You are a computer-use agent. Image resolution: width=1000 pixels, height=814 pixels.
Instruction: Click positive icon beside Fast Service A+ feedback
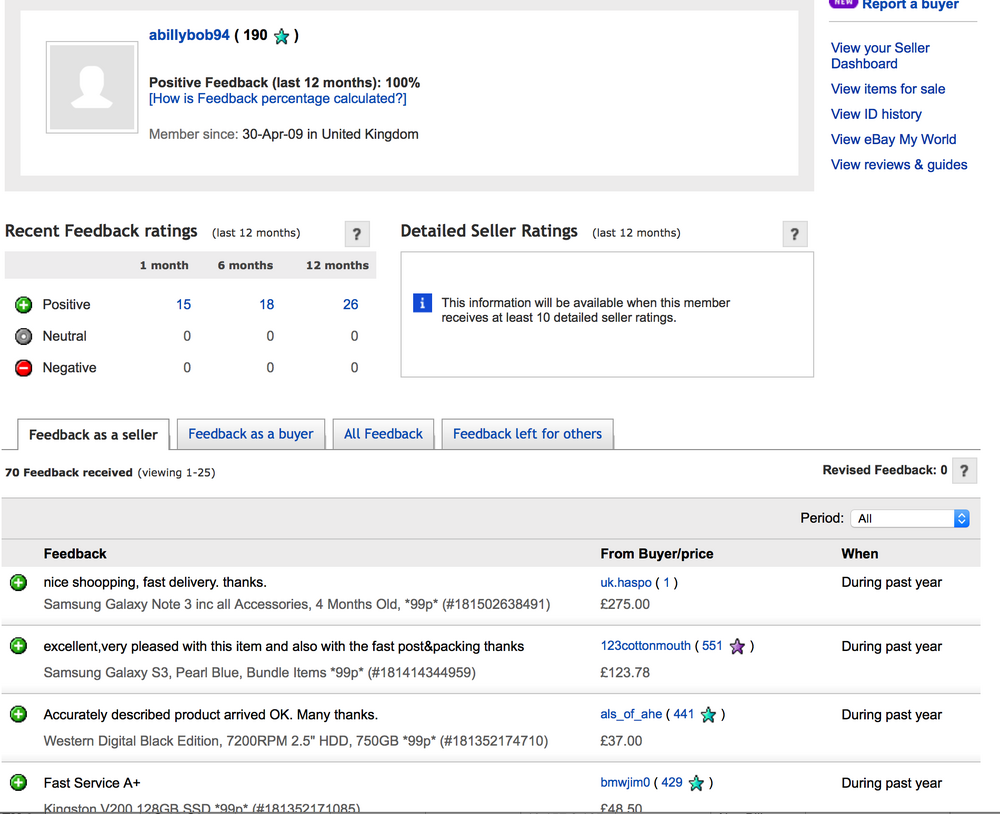(18, 783)
